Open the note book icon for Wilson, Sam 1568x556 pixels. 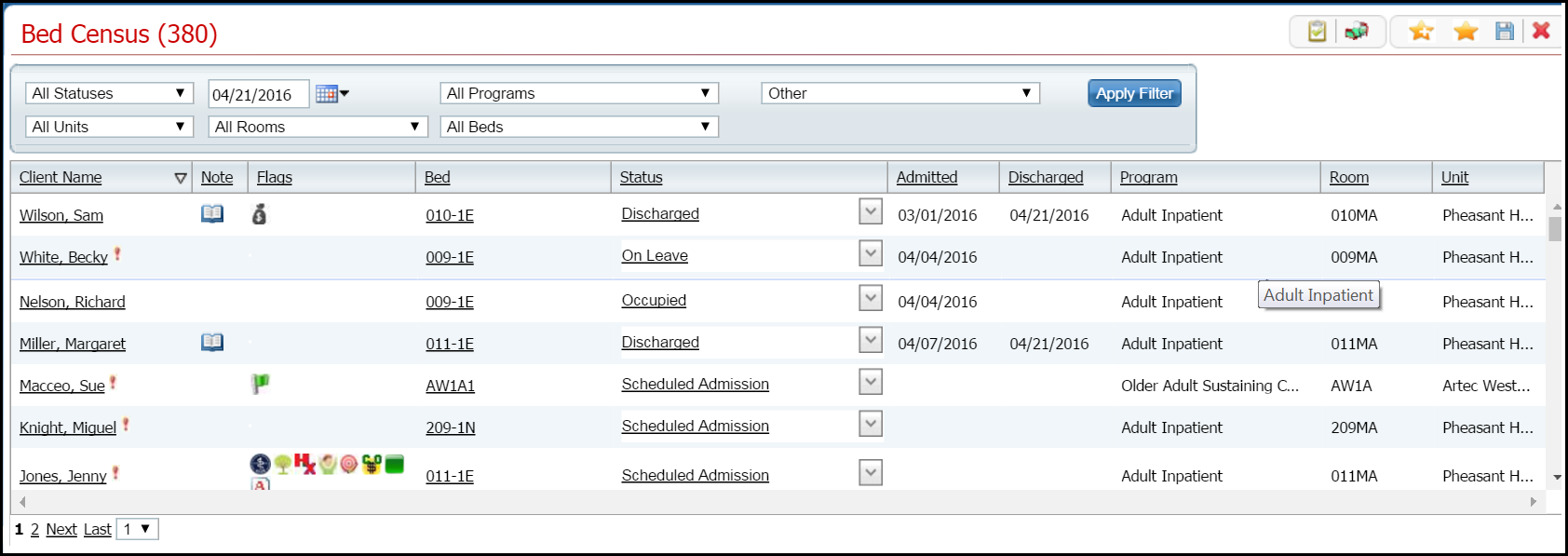212,214
